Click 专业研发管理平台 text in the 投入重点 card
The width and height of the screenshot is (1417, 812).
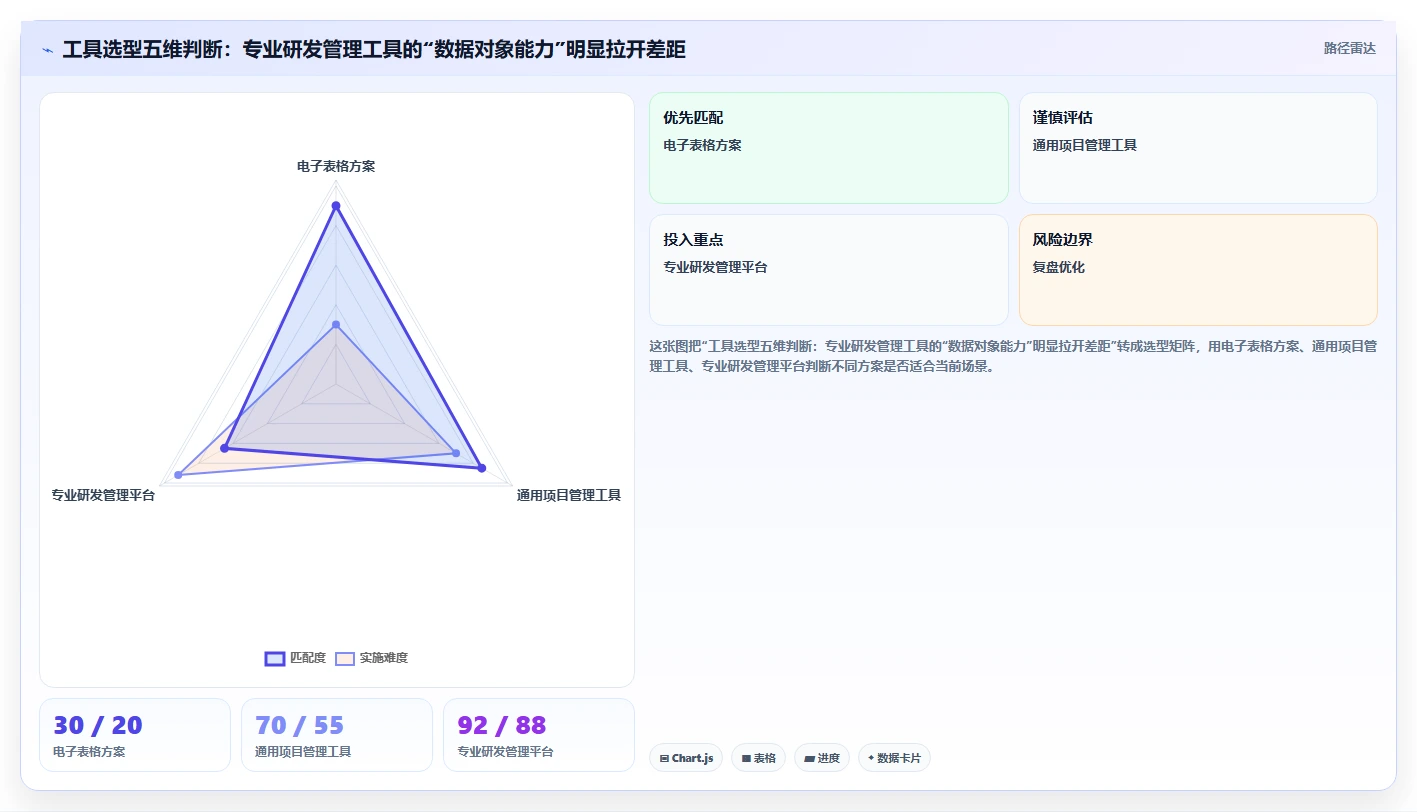click(x=715, y=267)
